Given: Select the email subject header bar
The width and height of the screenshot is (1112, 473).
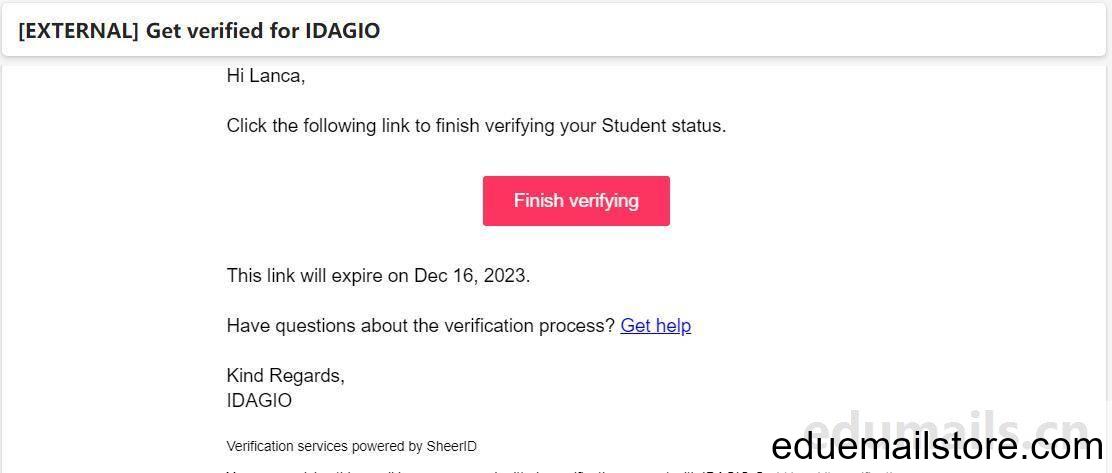Looking at the screenshot, I should pos(556,30).
